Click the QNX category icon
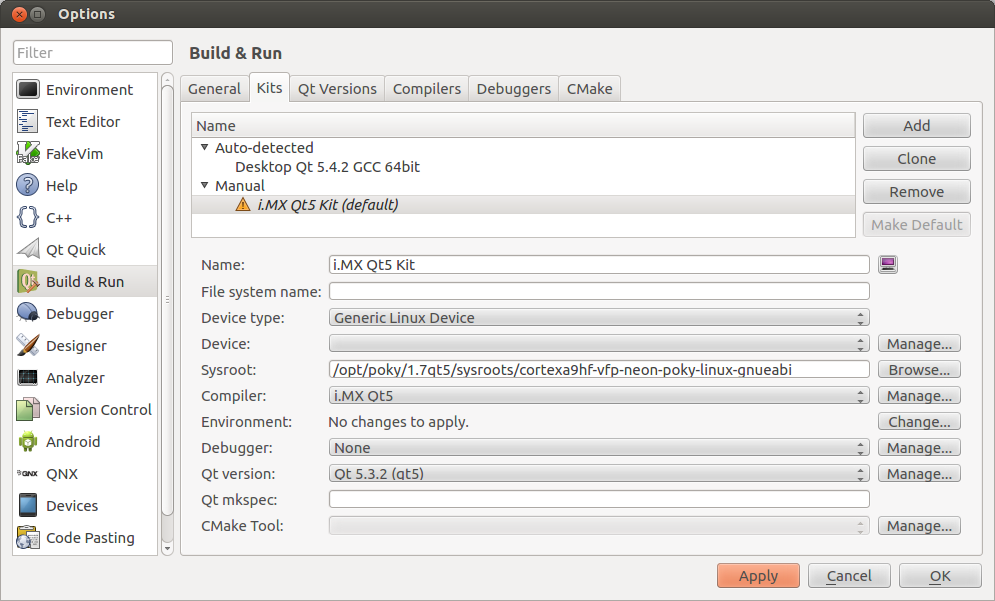This screenshot has height=601, width=995. pos(28,474)
